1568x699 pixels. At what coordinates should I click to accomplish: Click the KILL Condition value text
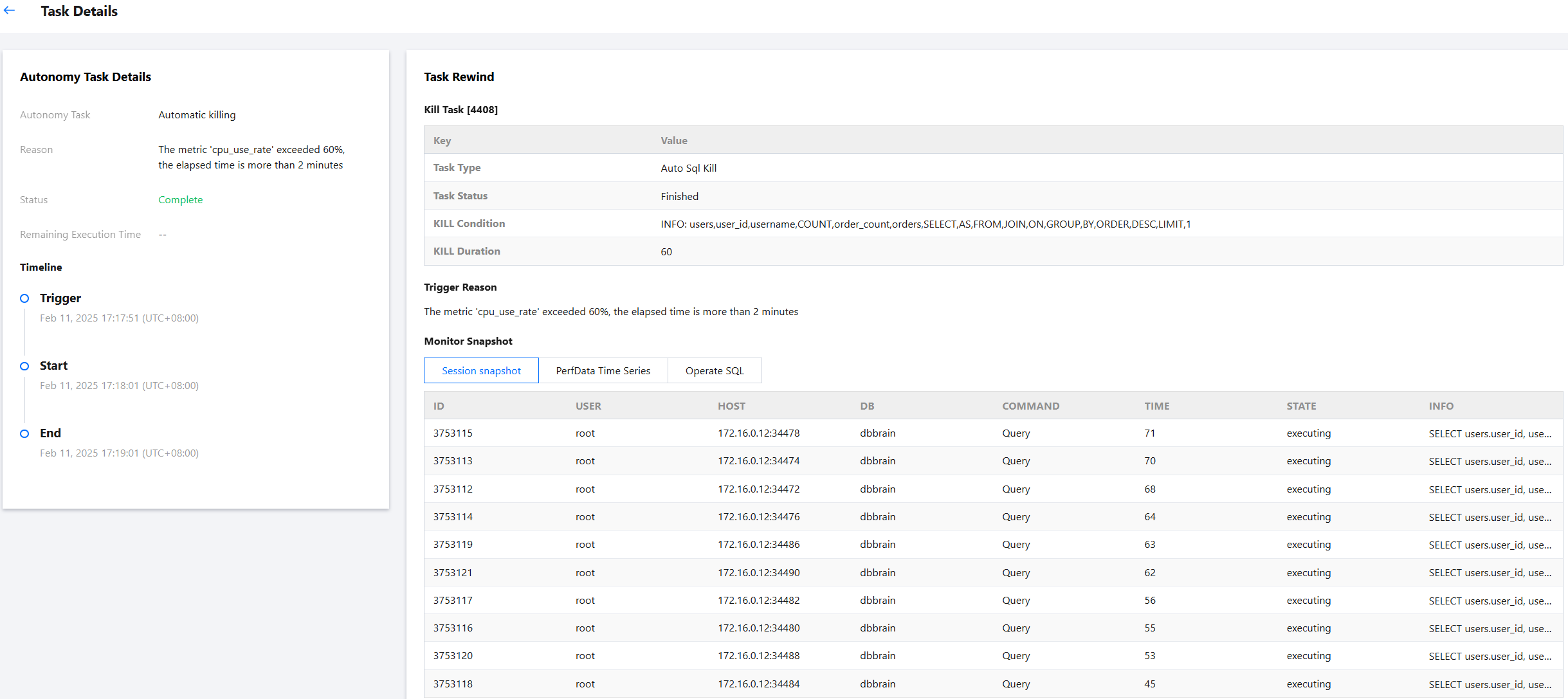point(925,224)
